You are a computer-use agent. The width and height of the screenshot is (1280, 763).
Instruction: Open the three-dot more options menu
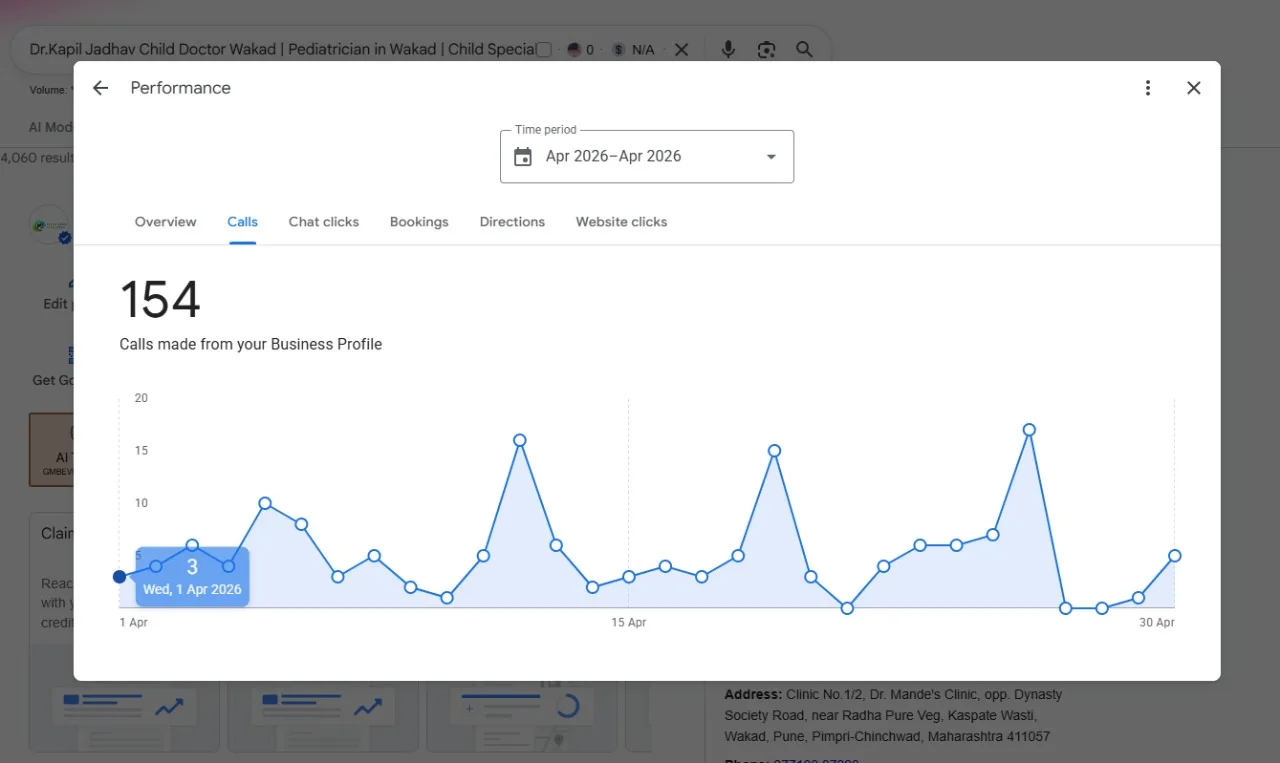click(1148, 88)
